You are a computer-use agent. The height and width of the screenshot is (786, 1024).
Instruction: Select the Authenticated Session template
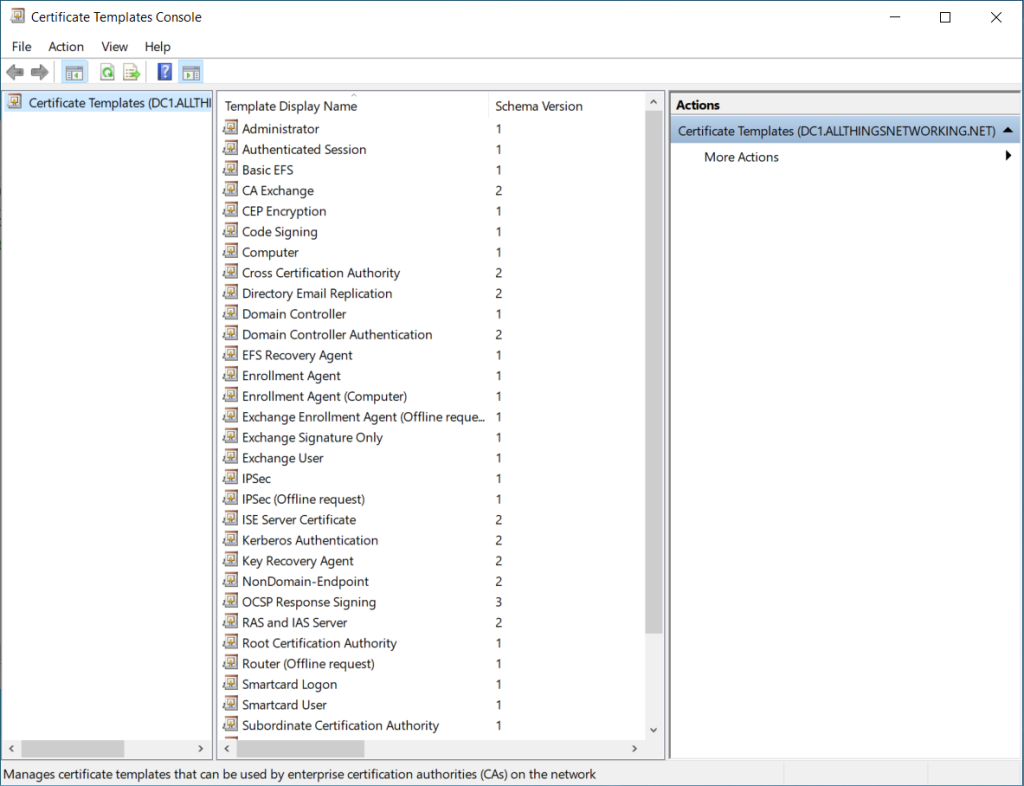(x=304, y=149)
